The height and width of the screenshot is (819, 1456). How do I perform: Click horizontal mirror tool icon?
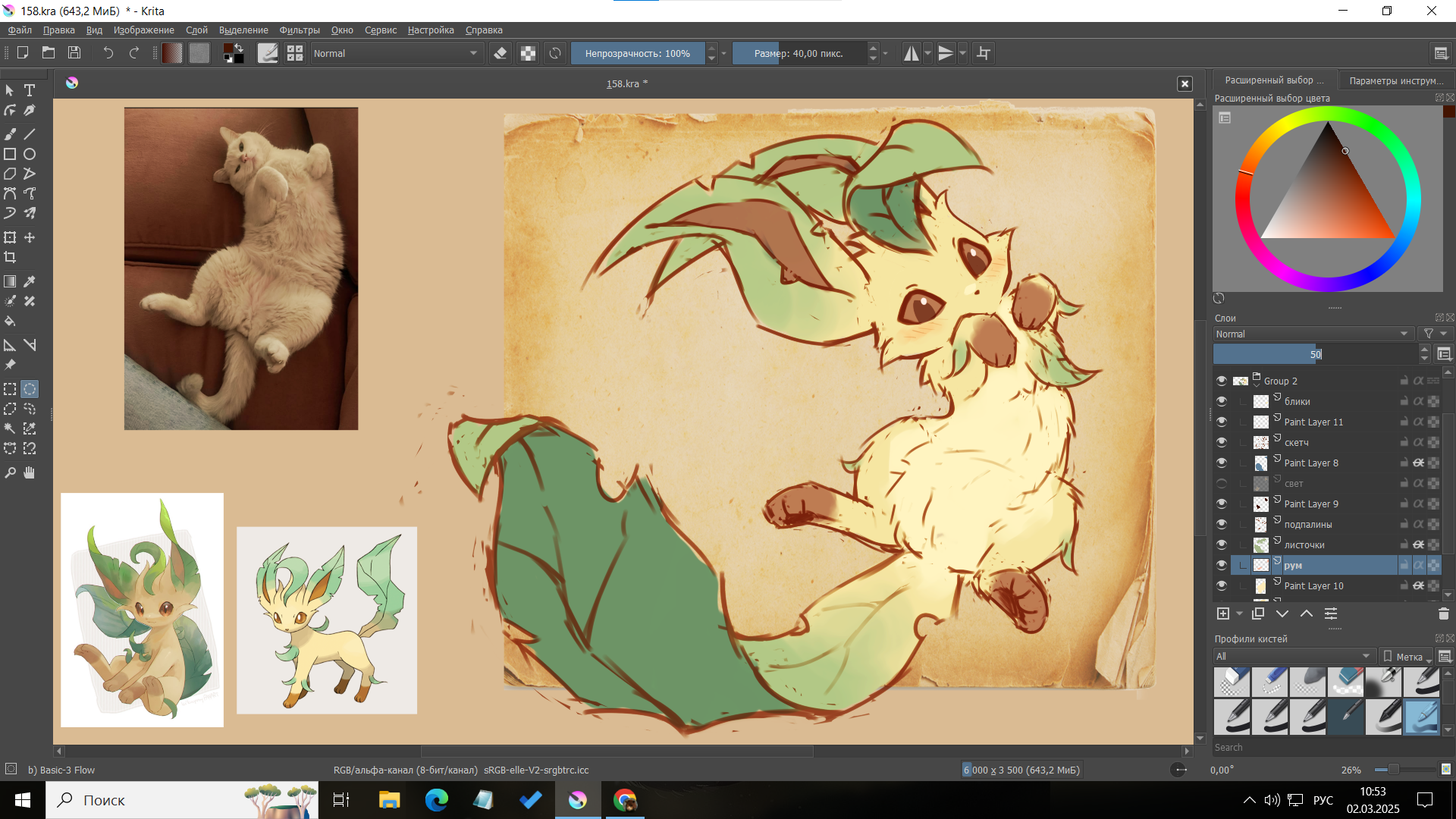click(911, 53)
